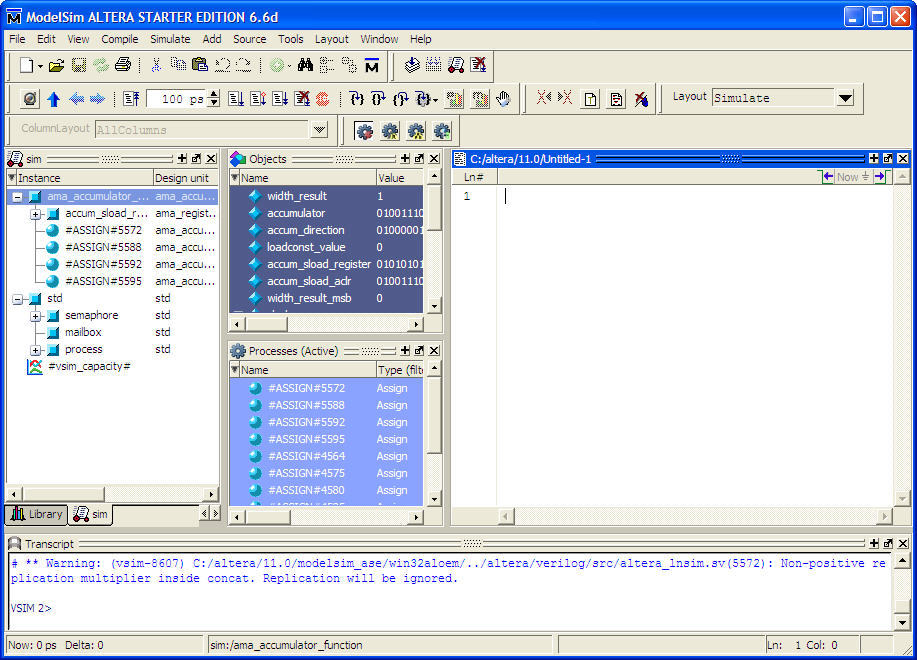
Task: Switch to the Library tab
Action: click(x=37, y=514)
